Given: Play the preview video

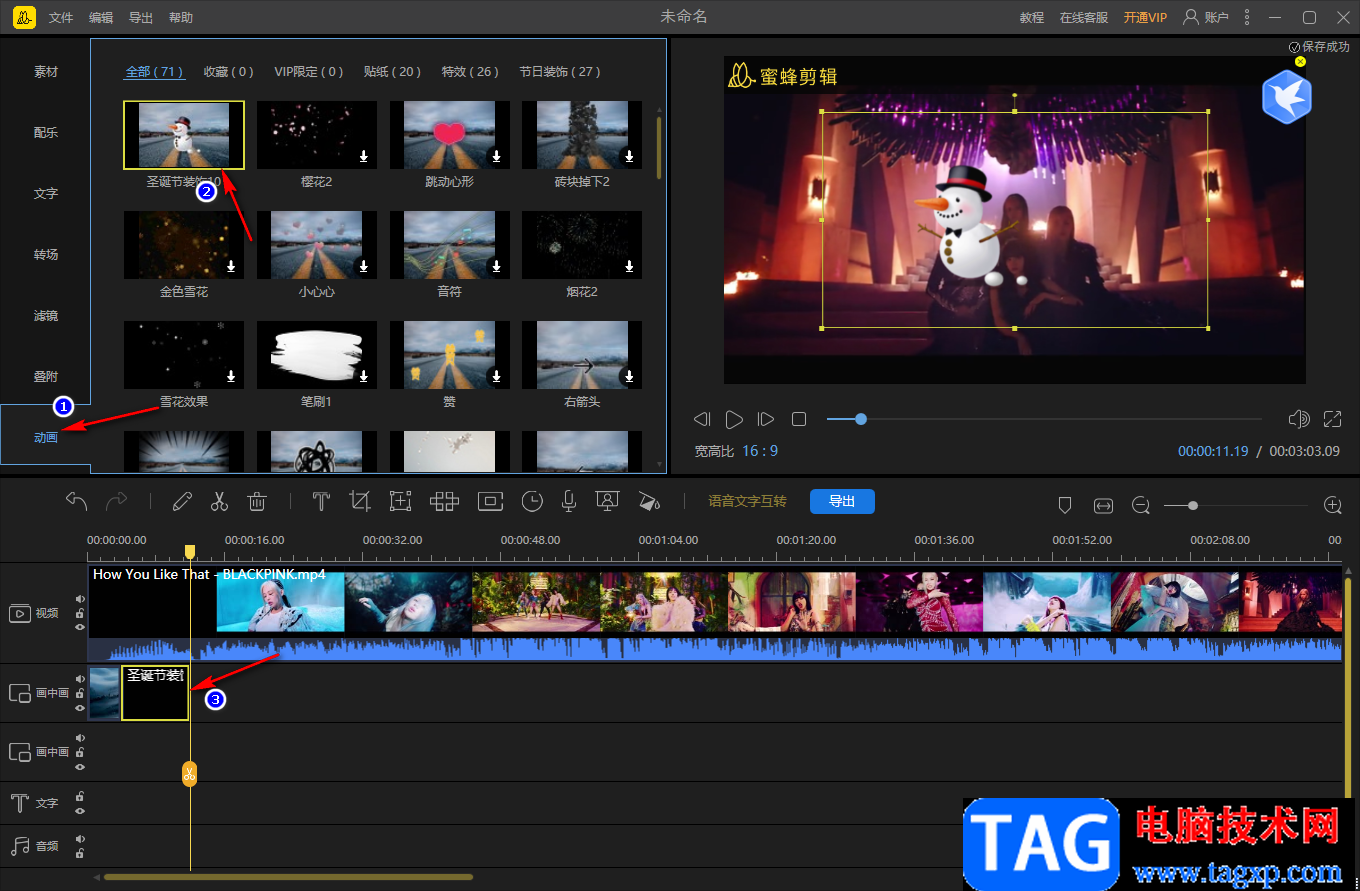Looking at the screenshot, I should (734, 419).
